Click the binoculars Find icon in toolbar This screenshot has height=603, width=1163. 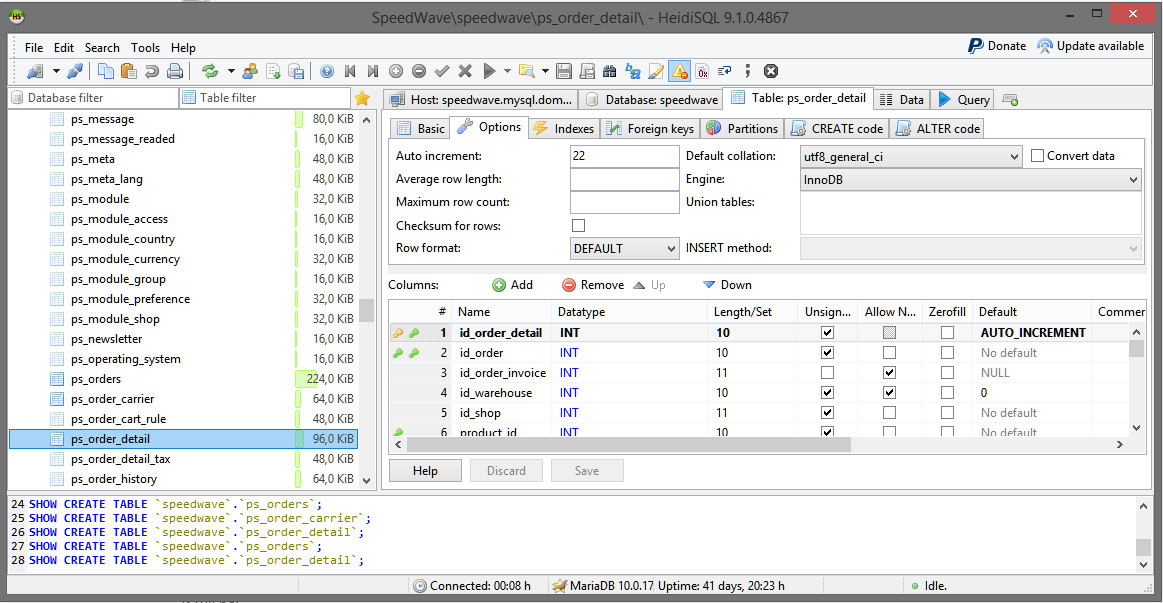[x=610, y=71]
